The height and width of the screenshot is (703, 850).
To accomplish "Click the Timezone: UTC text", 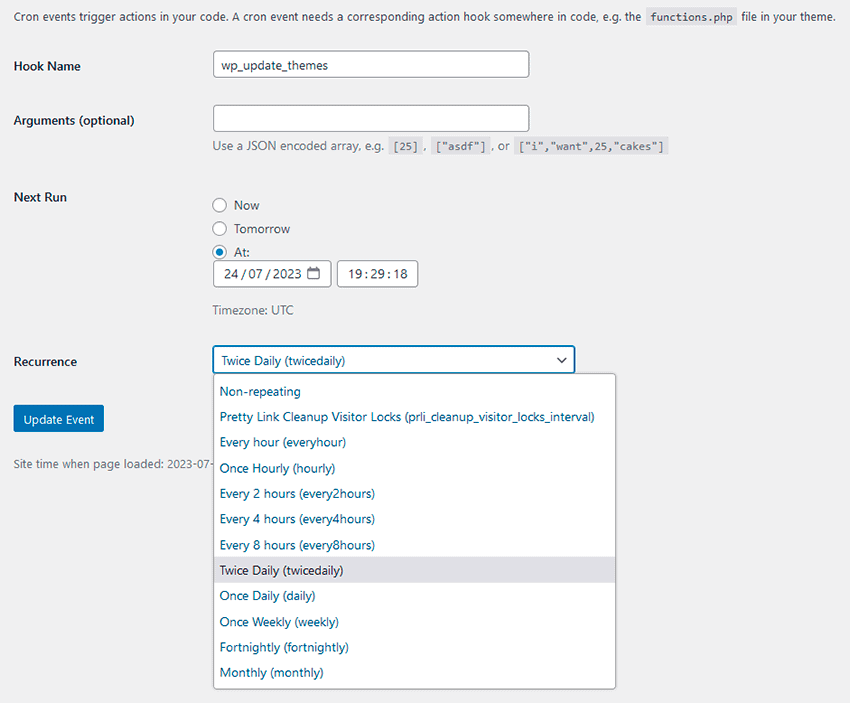I will pos(253,310).
